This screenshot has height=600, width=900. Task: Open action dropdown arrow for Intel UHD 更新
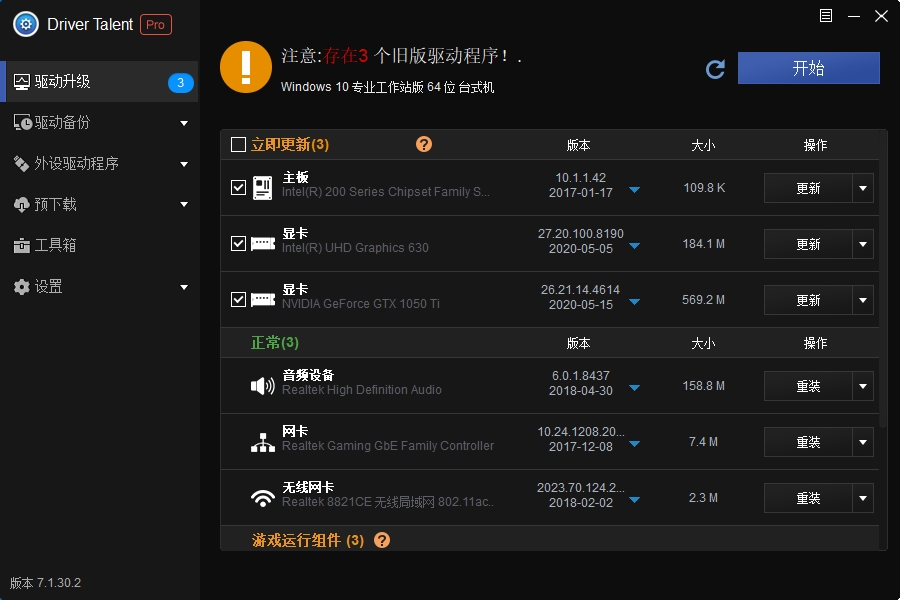point(863,244)
